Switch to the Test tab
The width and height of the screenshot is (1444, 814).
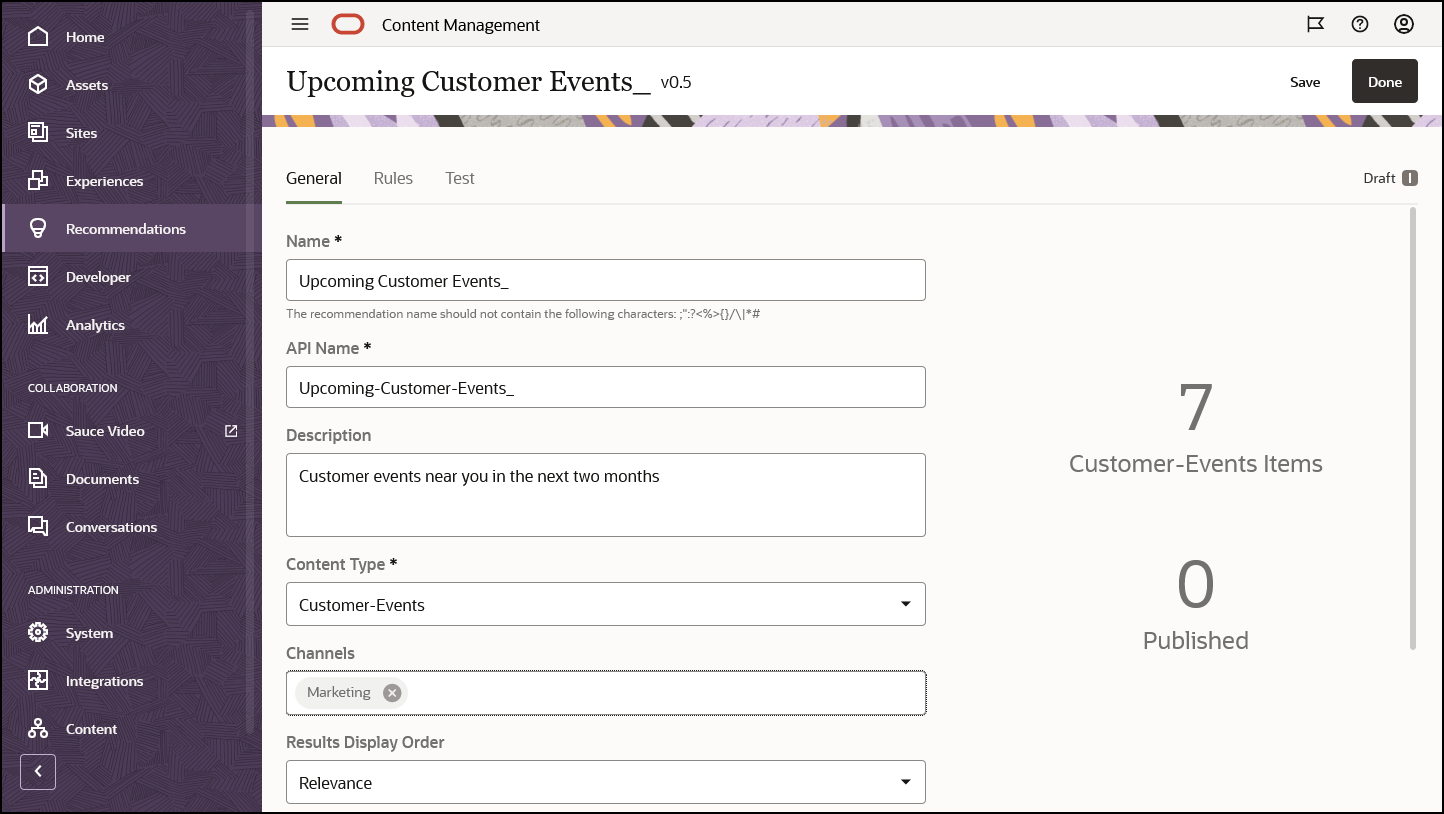[x=460, y=179]
